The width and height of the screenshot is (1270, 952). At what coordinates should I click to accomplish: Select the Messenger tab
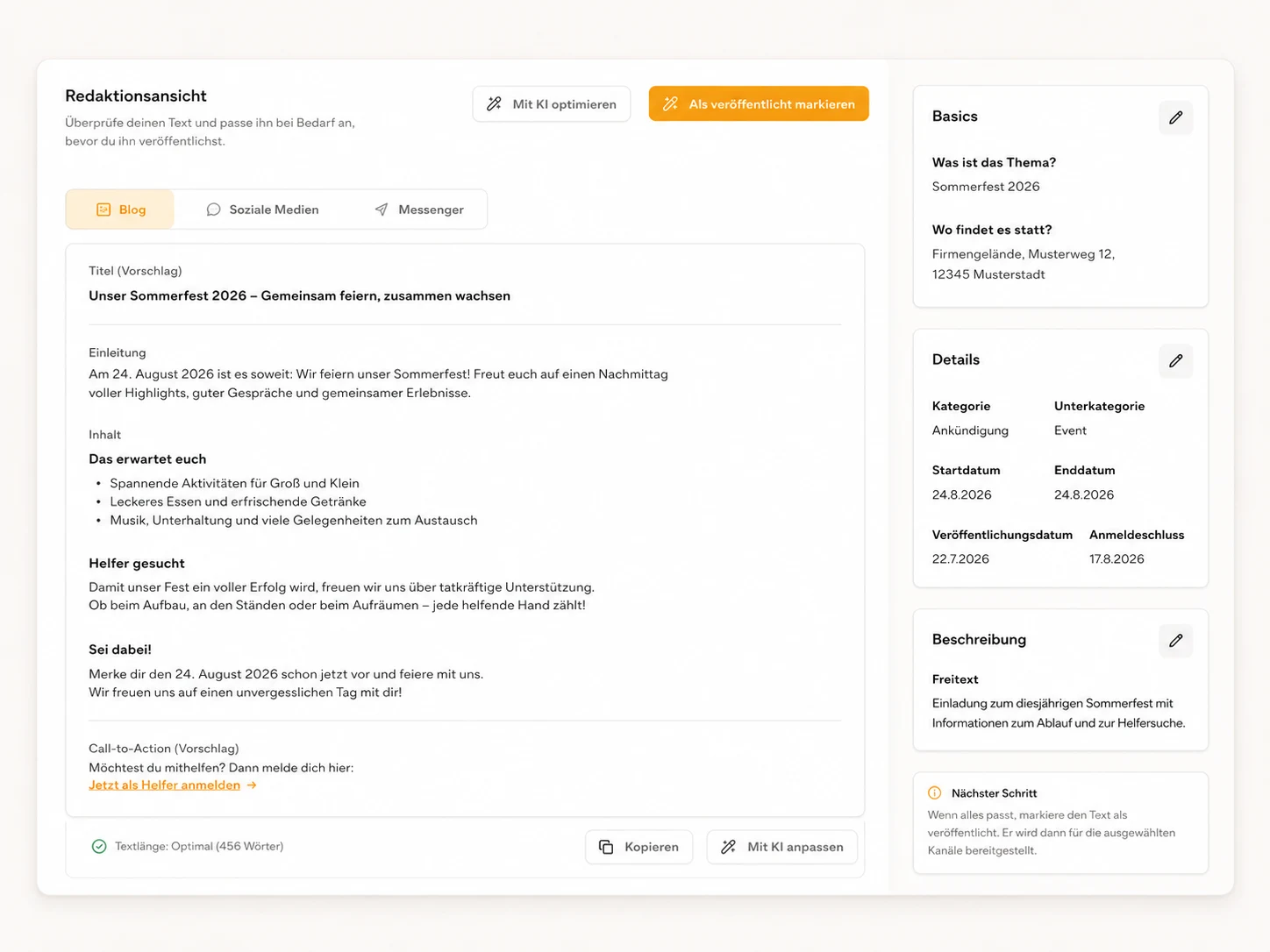tap(419, 210)
